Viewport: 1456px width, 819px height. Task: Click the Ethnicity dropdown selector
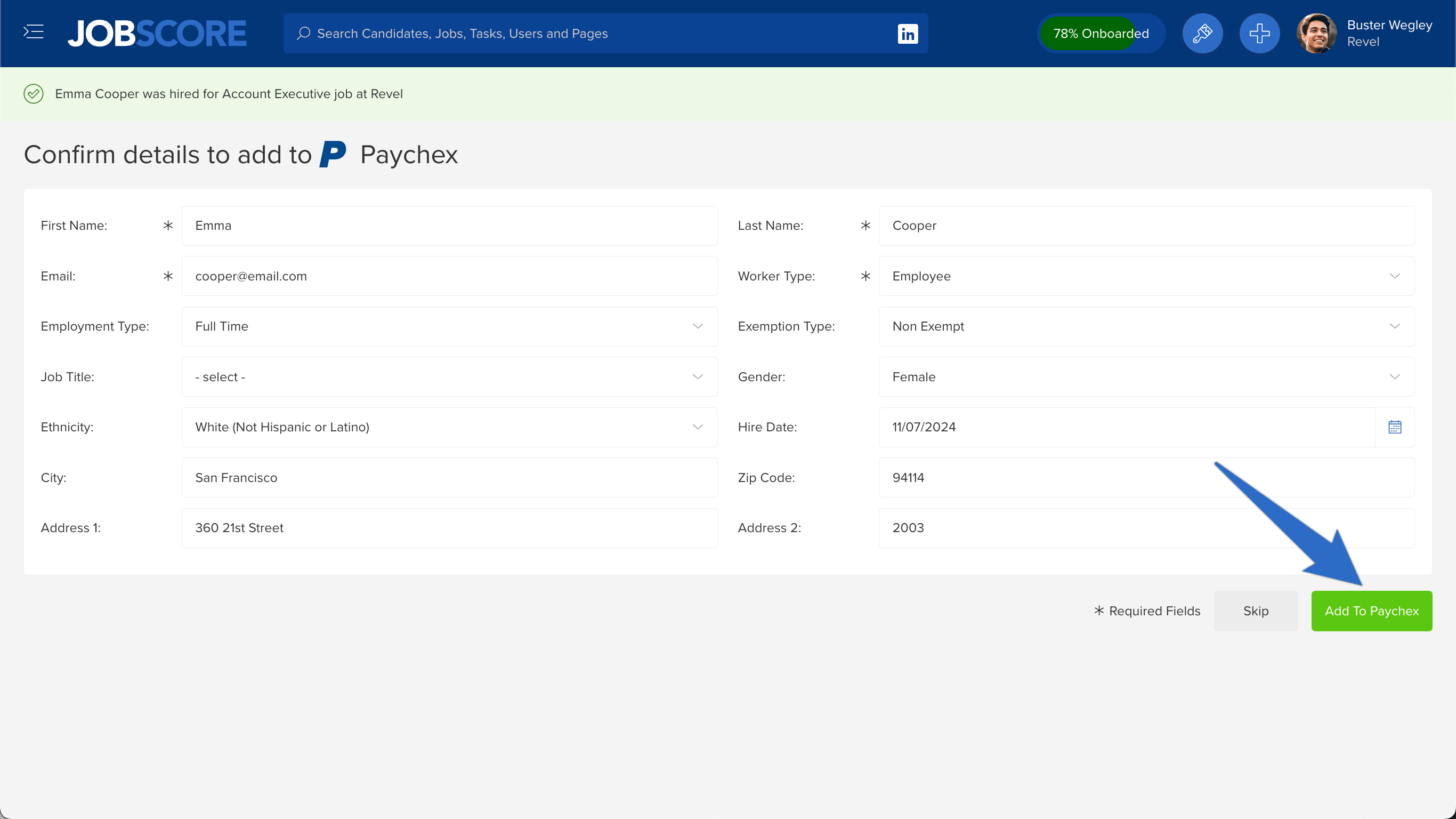pyautogui.click(x=449, y=427)
